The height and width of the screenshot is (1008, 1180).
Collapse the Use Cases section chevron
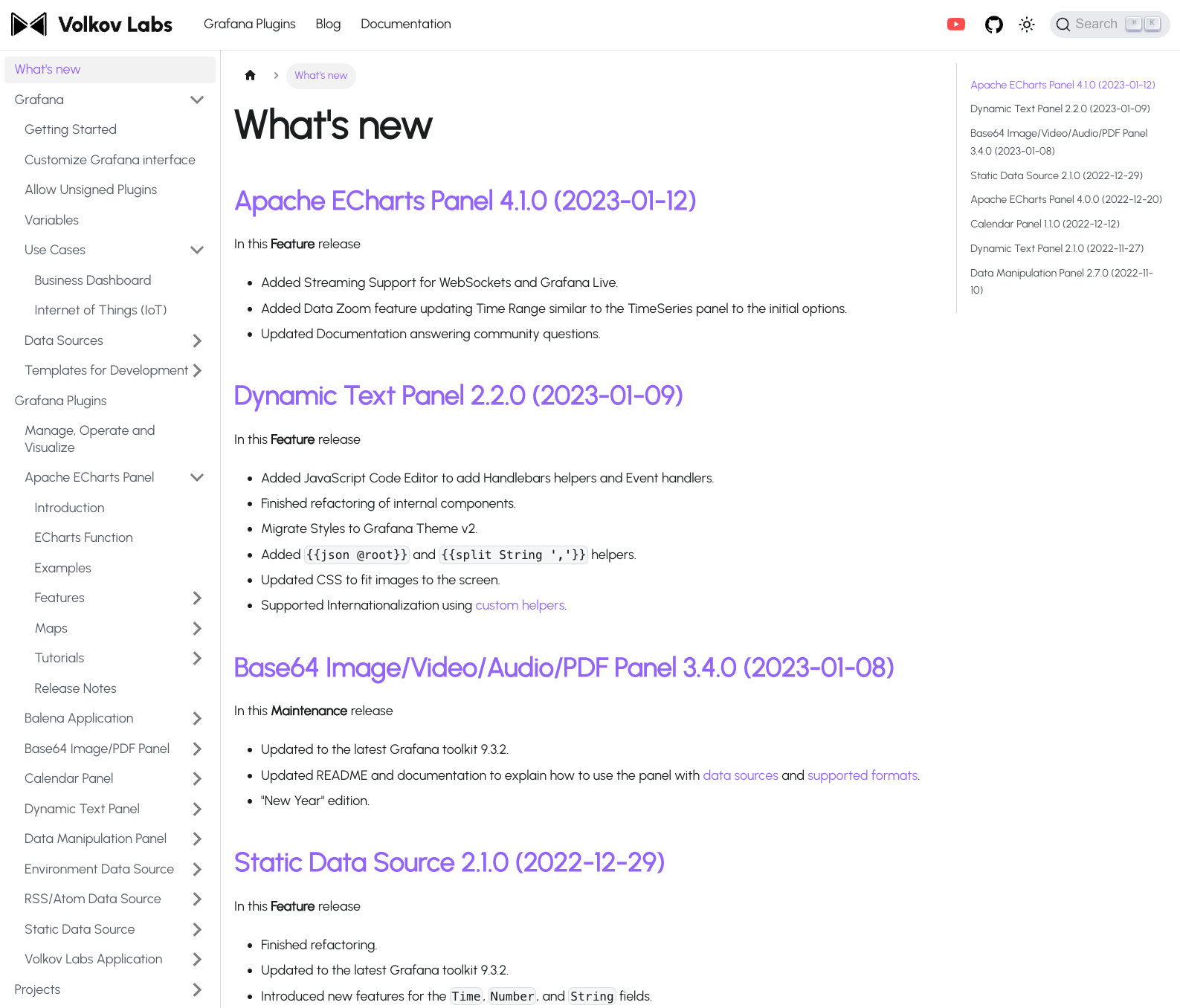[x=197, y=250]
